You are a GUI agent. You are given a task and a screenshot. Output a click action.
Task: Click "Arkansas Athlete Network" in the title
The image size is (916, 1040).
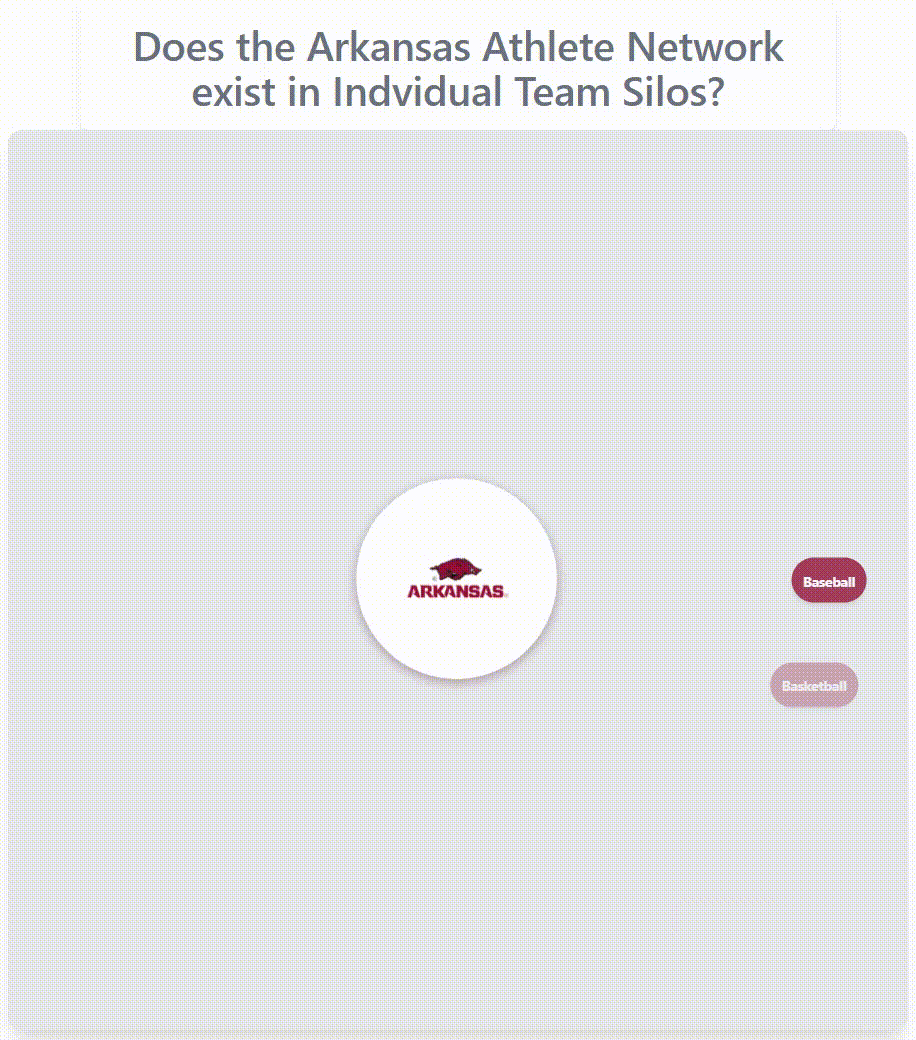(x=545, y=46)
